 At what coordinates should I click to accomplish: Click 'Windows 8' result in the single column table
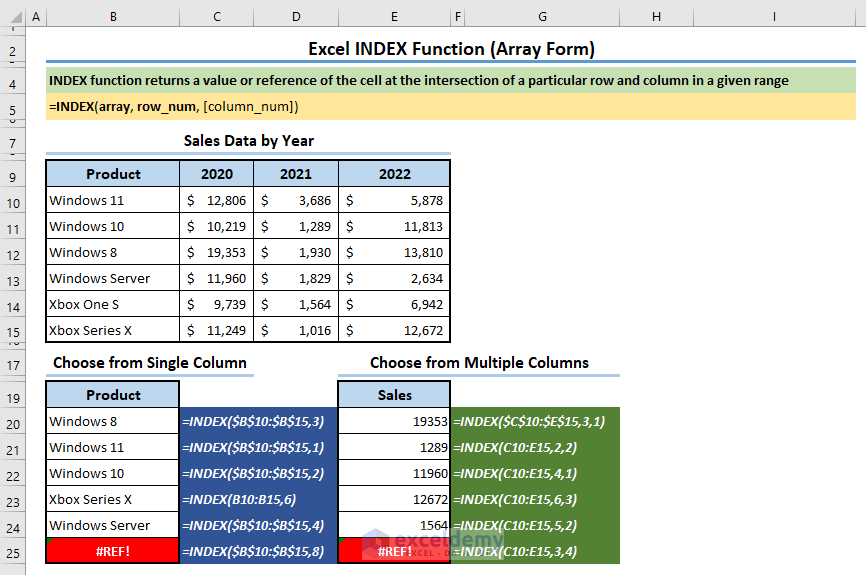tap(113, 421)
